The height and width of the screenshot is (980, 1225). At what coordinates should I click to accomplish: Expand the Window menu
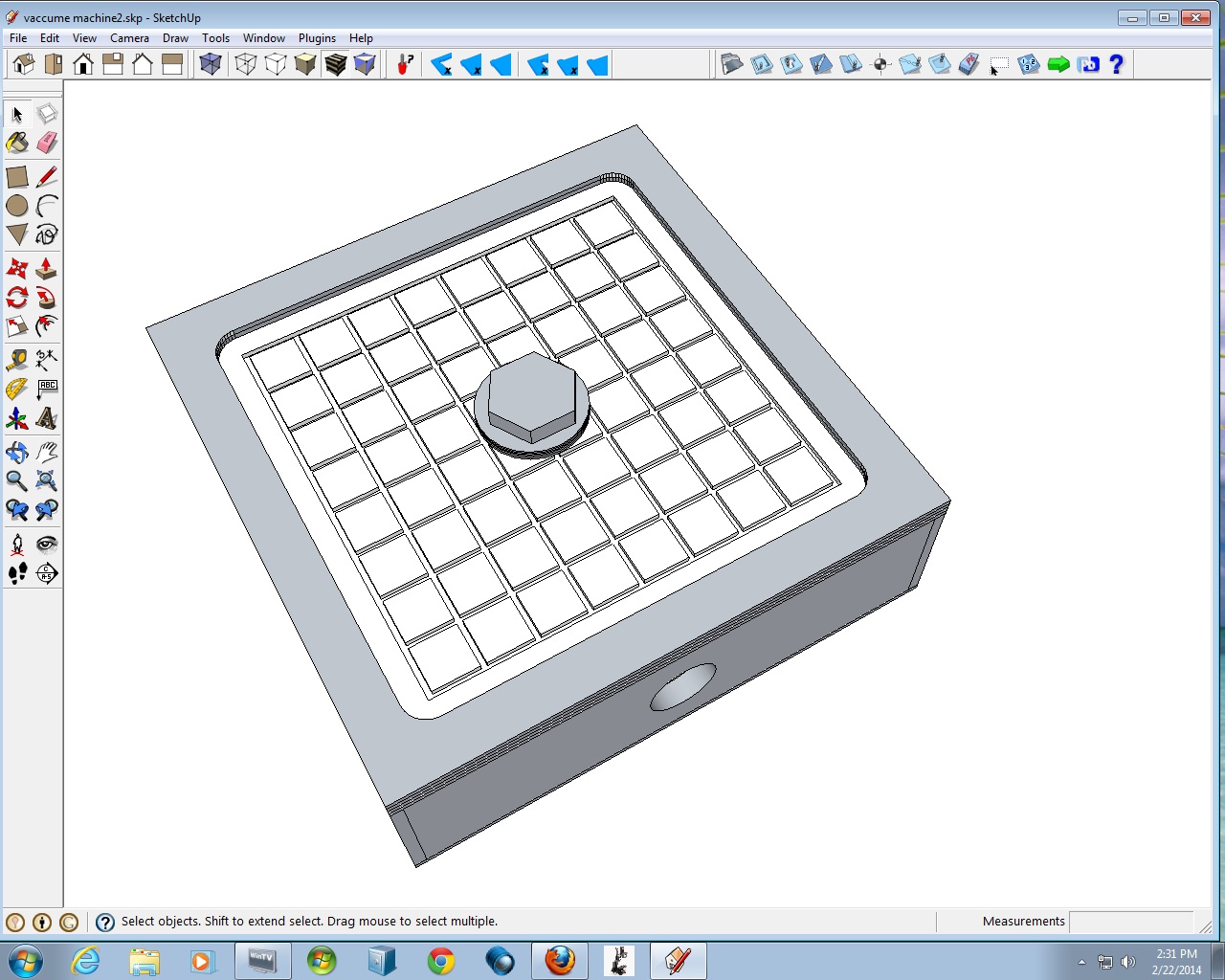tap(263, 38)
